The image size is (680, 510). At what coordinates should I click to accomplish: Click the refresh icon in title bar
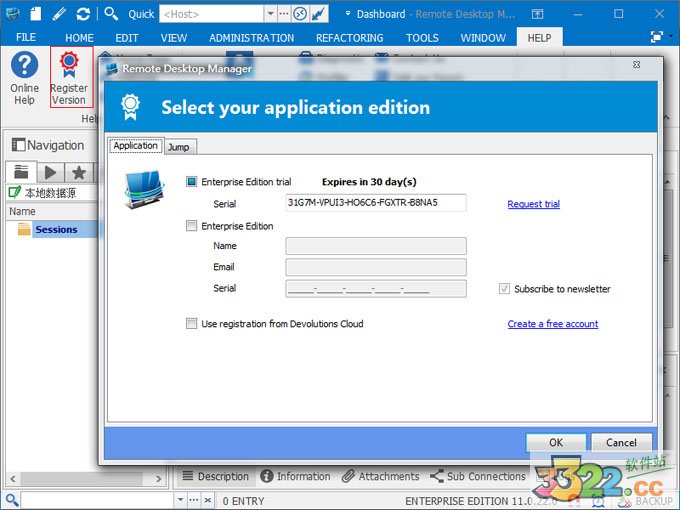click(83, 14)
